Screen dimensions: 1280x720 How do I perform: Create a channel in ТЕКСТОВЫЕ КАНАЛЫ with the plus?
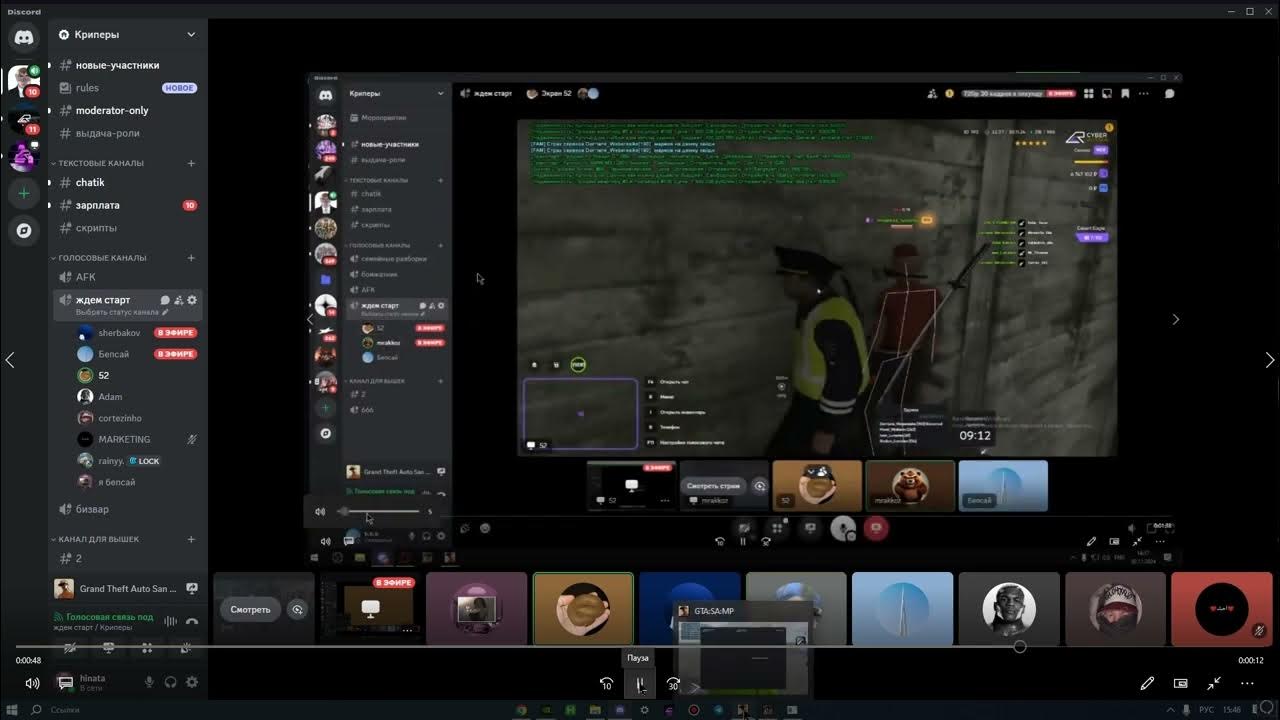[x=191, y=163]
